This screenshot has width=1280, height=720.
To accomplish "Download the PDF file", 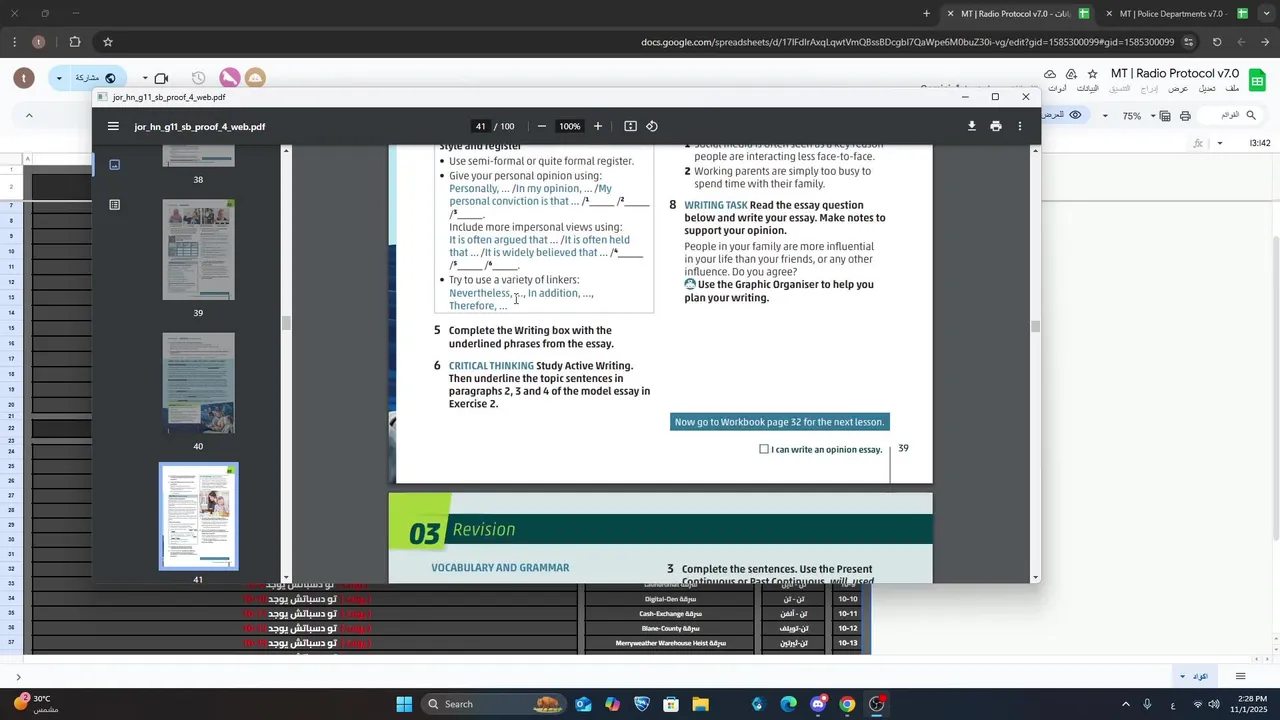I will pyautogui.click(x=971, y=126).
